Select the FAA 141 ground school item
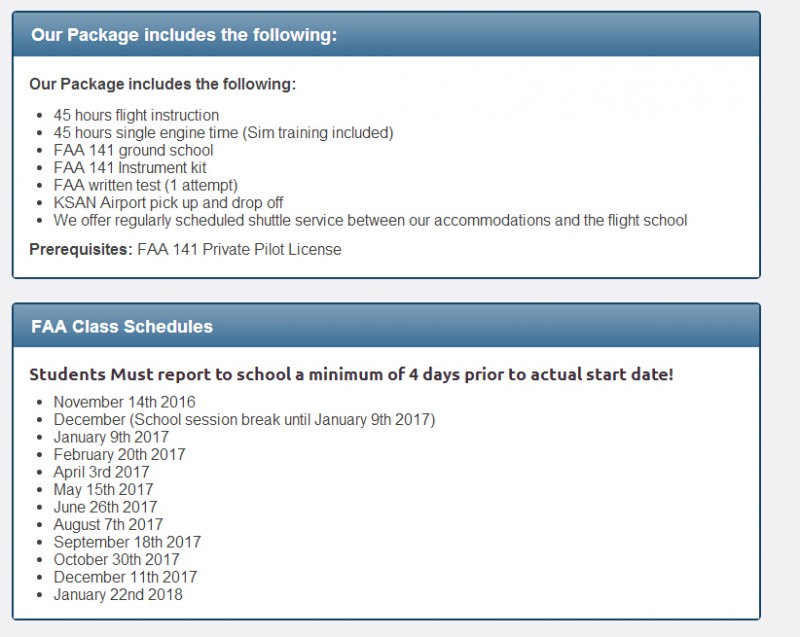This screenshot has height=637, width=800. click(133, 150)
